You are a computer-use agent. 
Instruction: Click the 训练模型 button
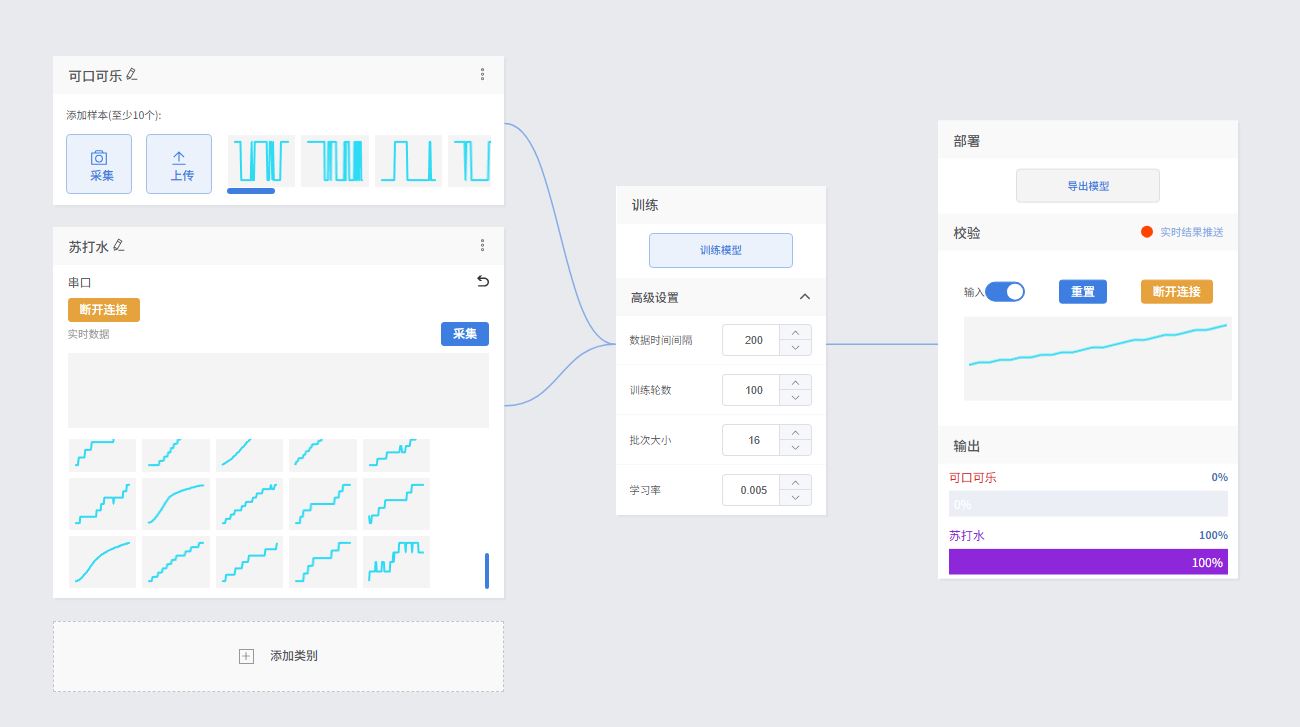click(x=720, y=250)
